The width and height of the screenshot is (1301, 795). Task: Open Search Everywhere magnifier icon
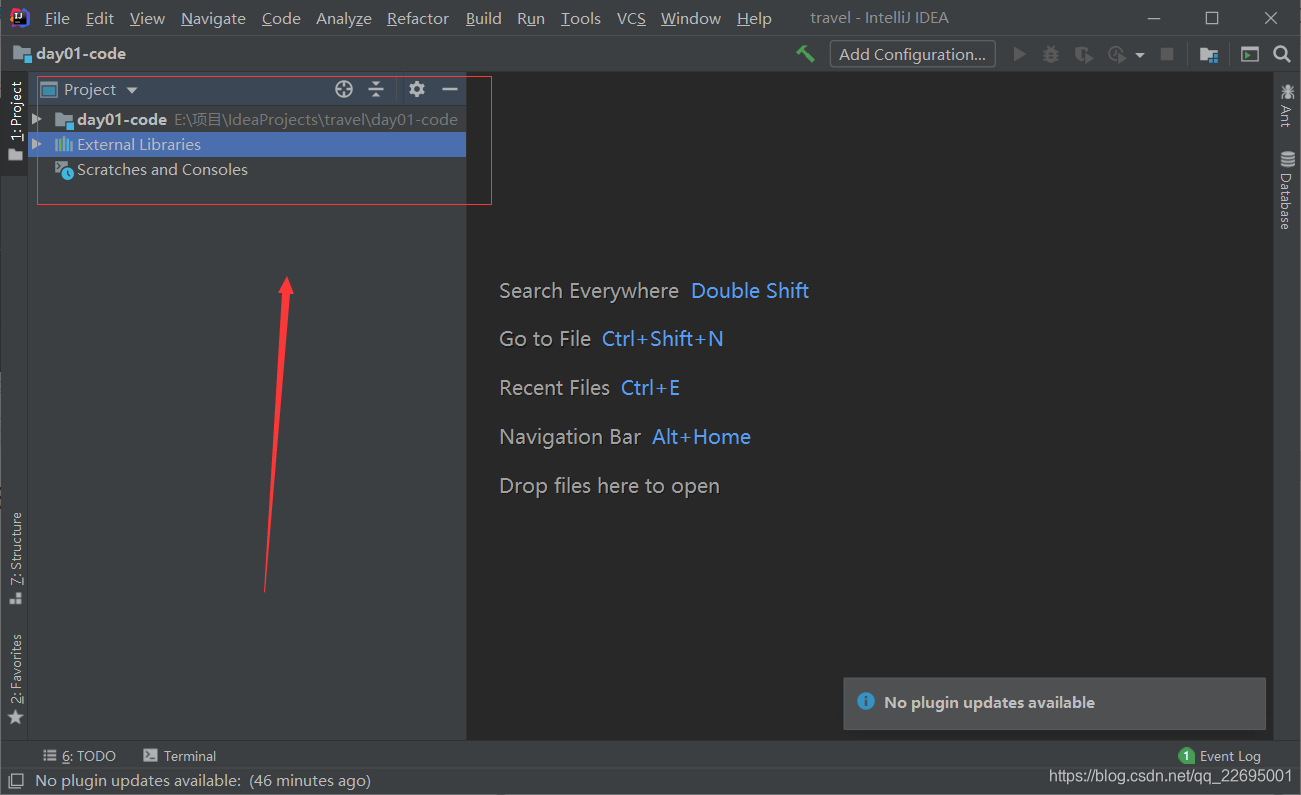point(1282,54)
